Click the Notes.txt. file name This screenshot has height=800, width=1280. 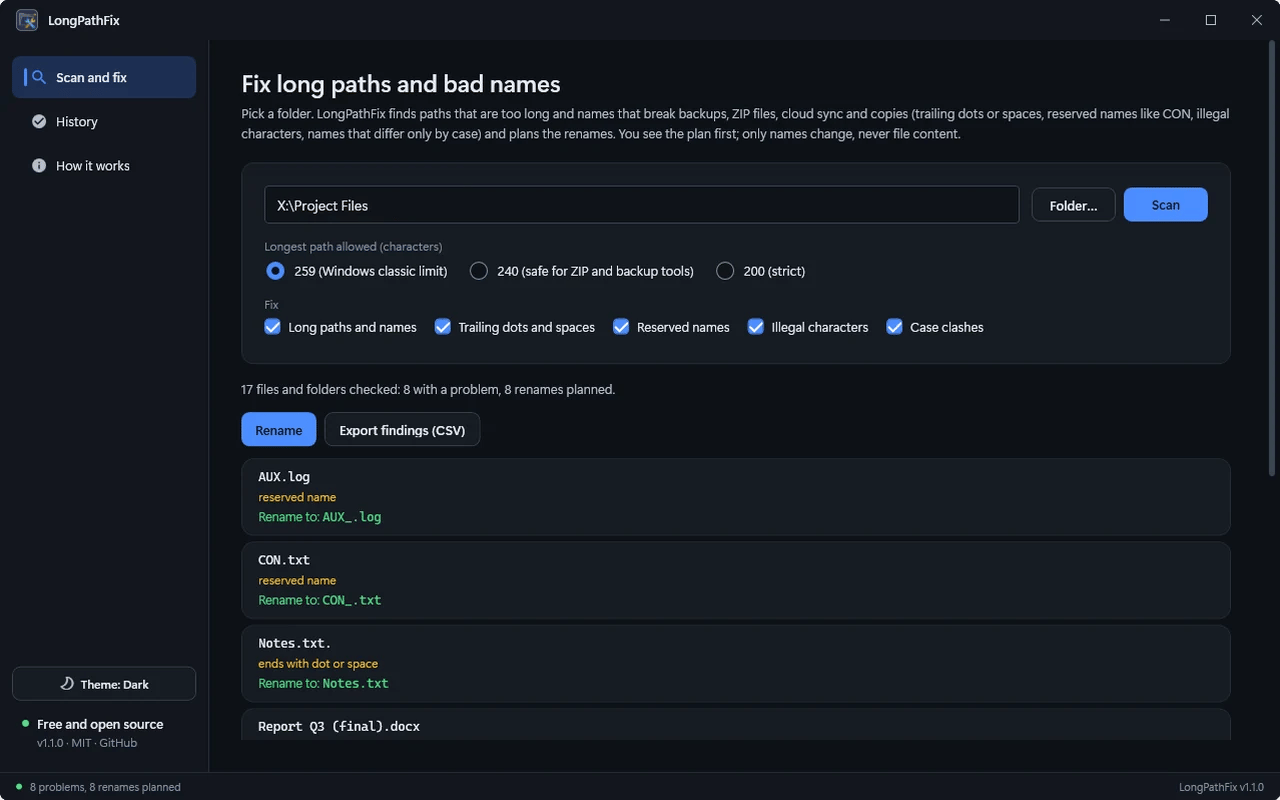295,643
